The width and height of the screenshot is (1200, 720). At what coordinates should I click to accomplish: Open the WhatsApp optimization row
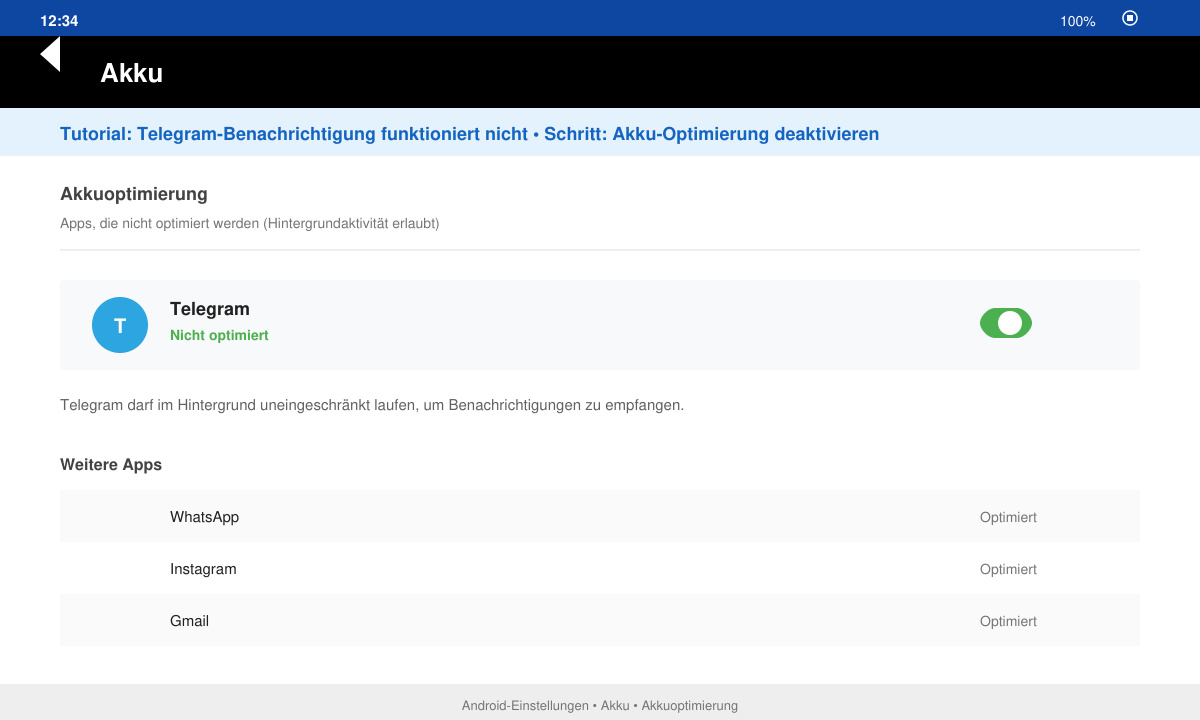point(600,517)
